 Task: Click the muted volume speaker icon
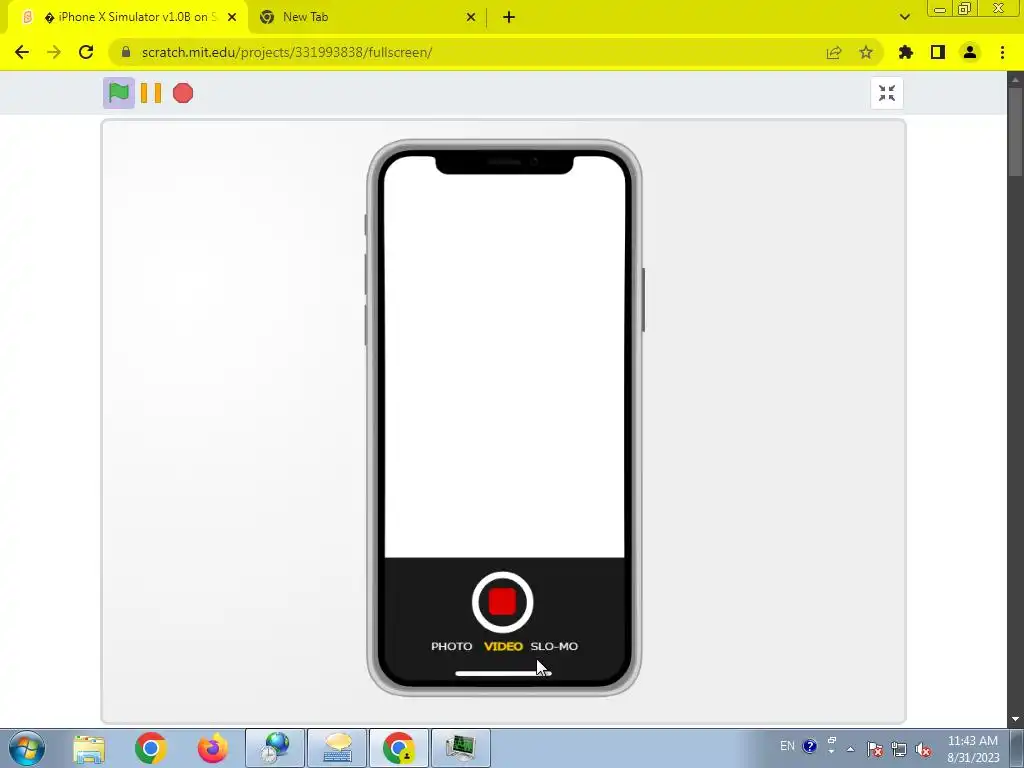(923, 749)
